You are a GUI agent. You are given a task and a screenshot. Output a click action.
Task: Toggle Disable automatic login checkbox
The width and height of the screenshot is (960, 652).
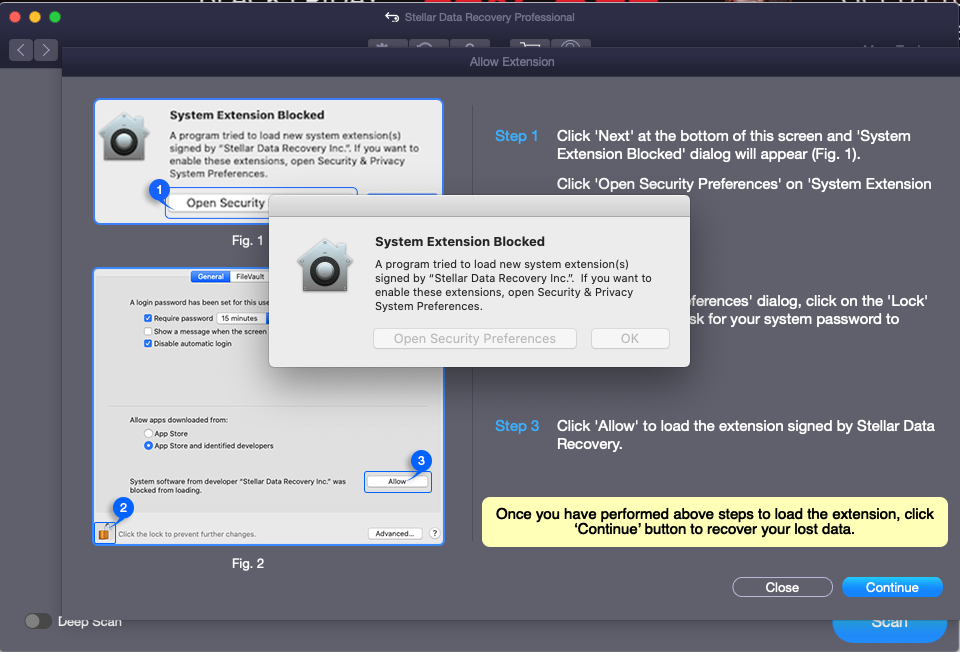click(148, 343)
